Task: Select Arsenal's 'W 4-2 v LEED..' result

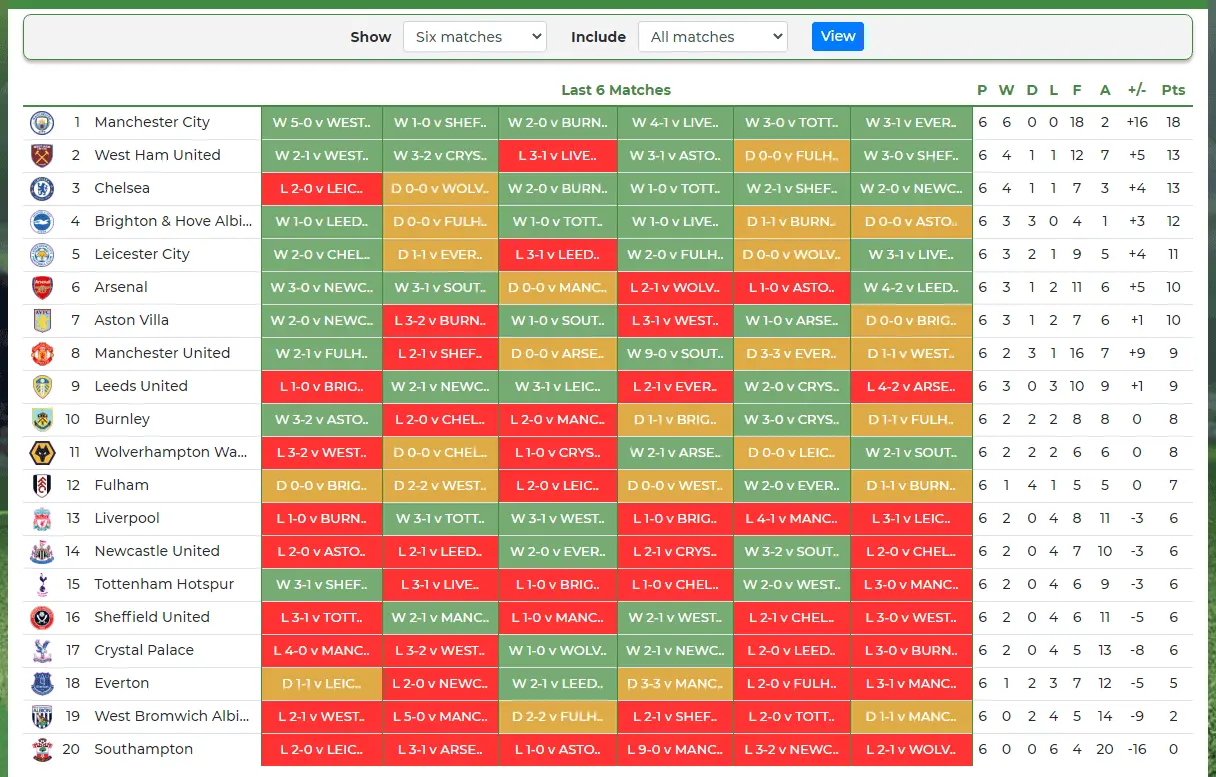Action: (911, 288)
